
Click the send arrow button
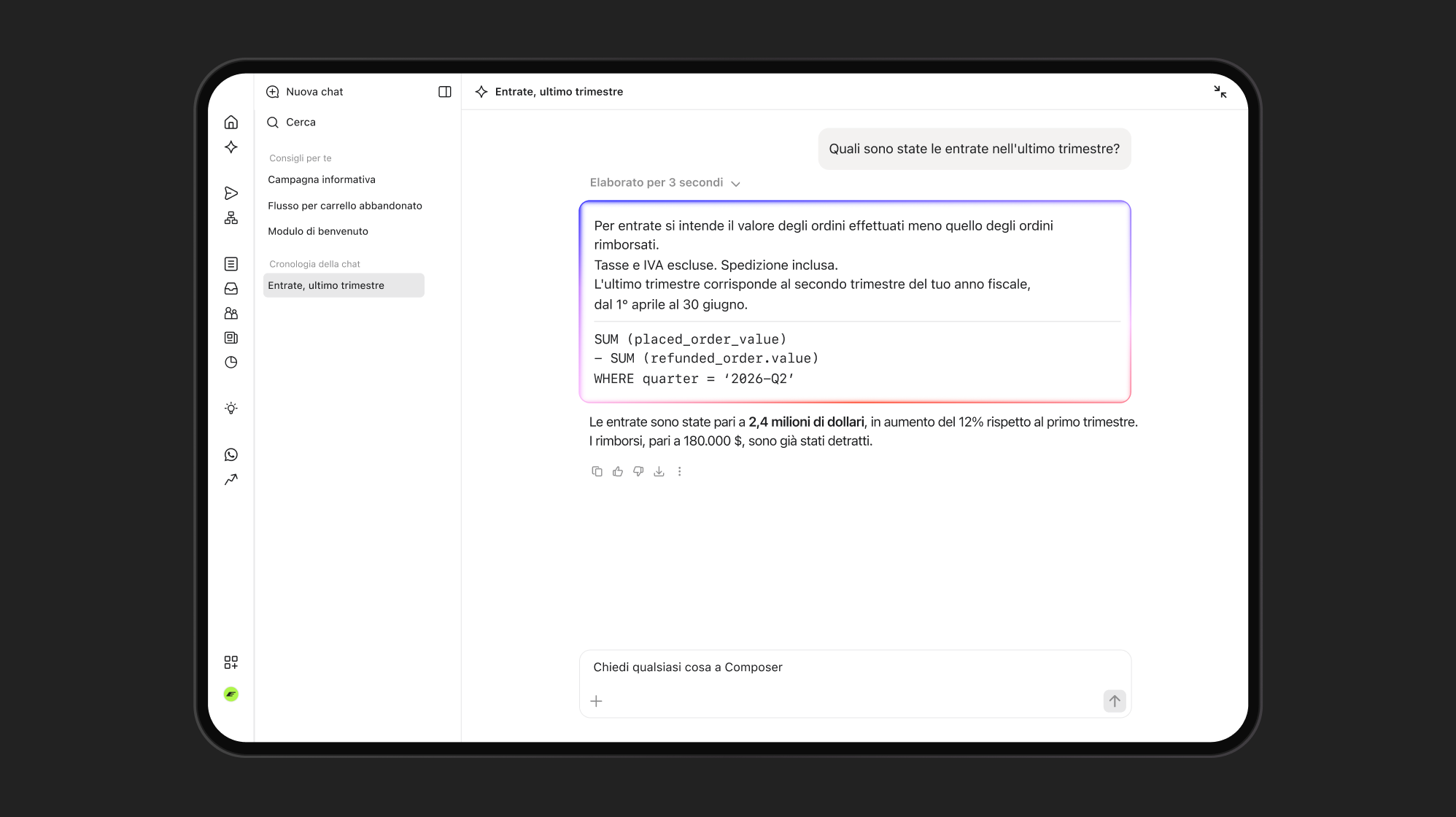coord(1115,702)
